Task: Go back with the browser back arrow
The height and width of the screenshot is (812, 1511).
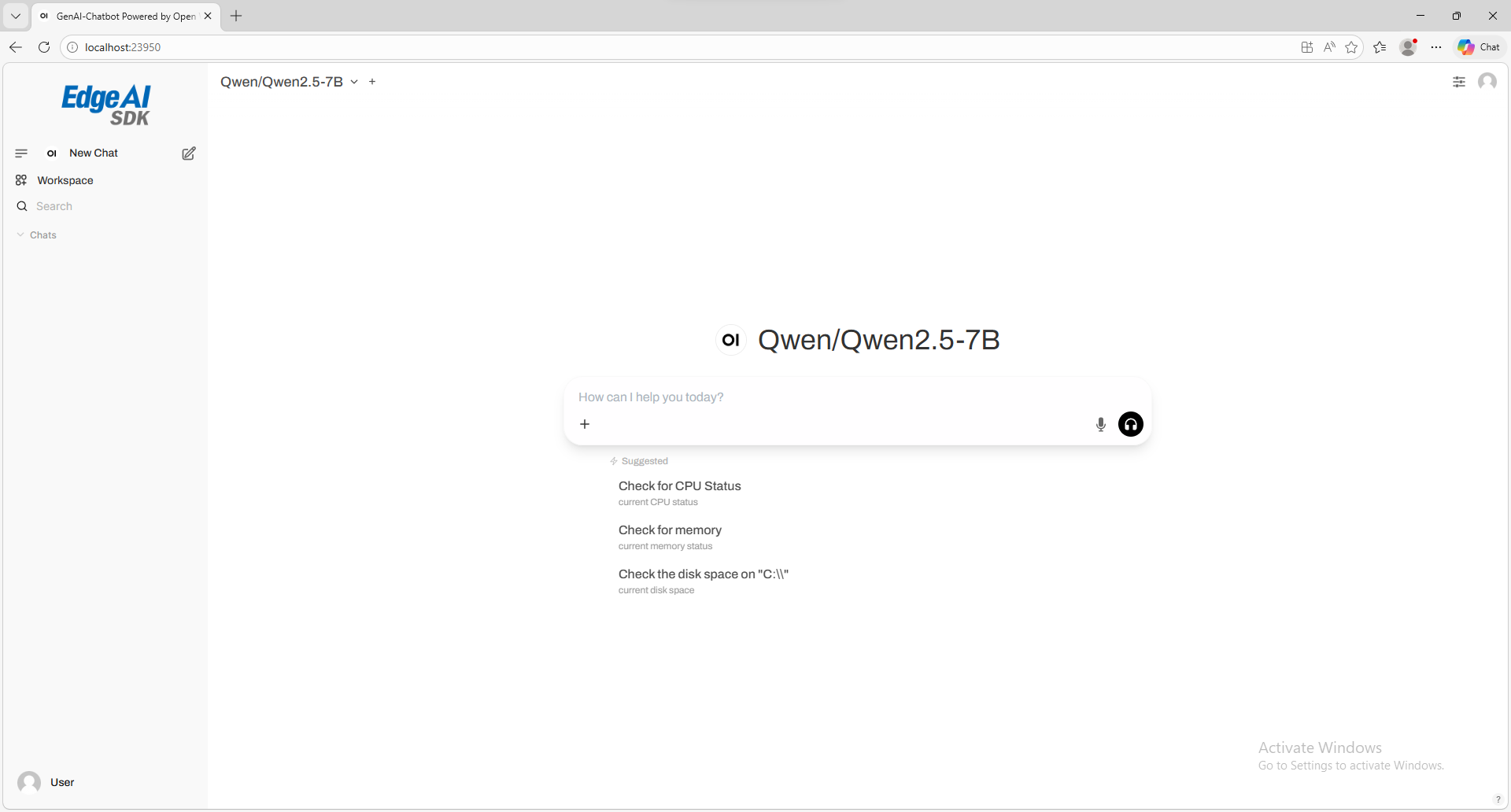Action: pyautogui.click(x=16, y=47)
